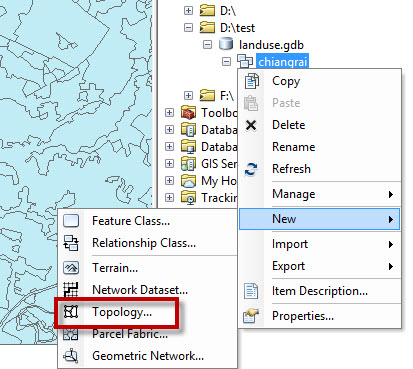The width and height of the screenshot is (413, 369).
Task: Click the Copy icon in context menu
Action: click(x=251, y=81)
